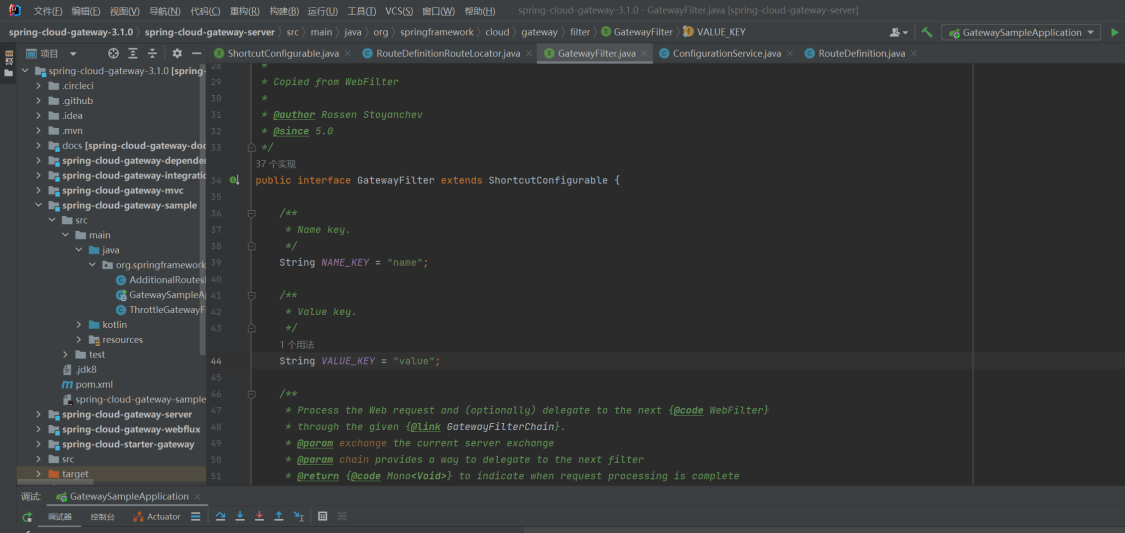Screen dimensions: 1125x533
Task: Click the project tool window stripe button
Action: (x=9, y=64)
